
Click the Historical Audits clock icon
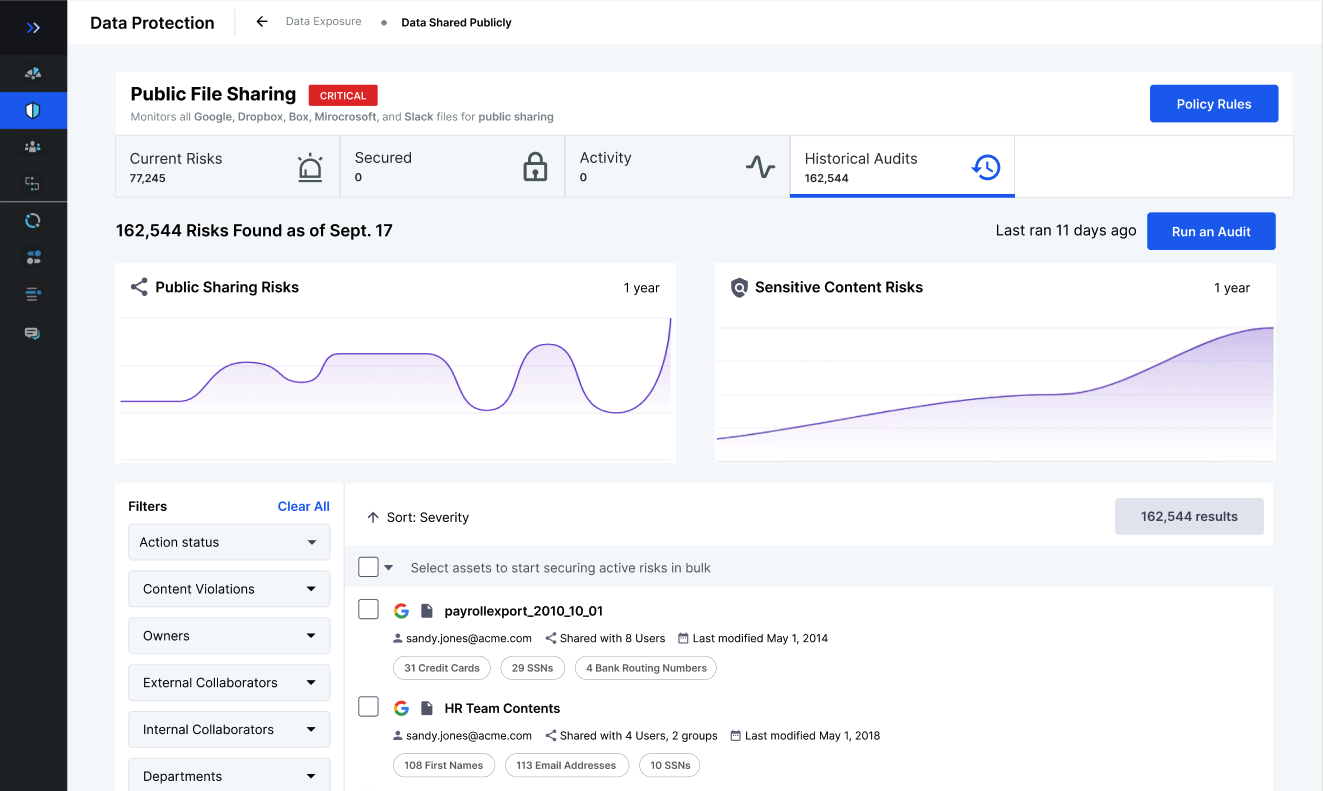[986, 168]
